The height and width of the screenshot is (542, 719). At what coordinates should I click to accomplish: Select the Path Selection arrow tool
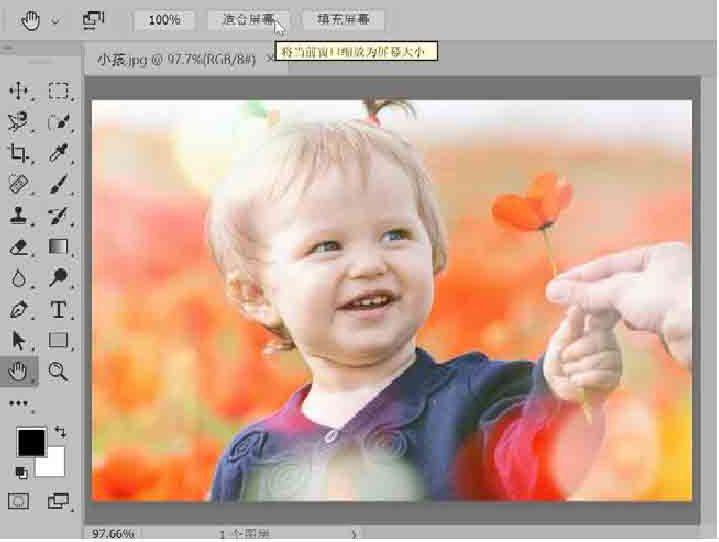click(x=18, y=340)
